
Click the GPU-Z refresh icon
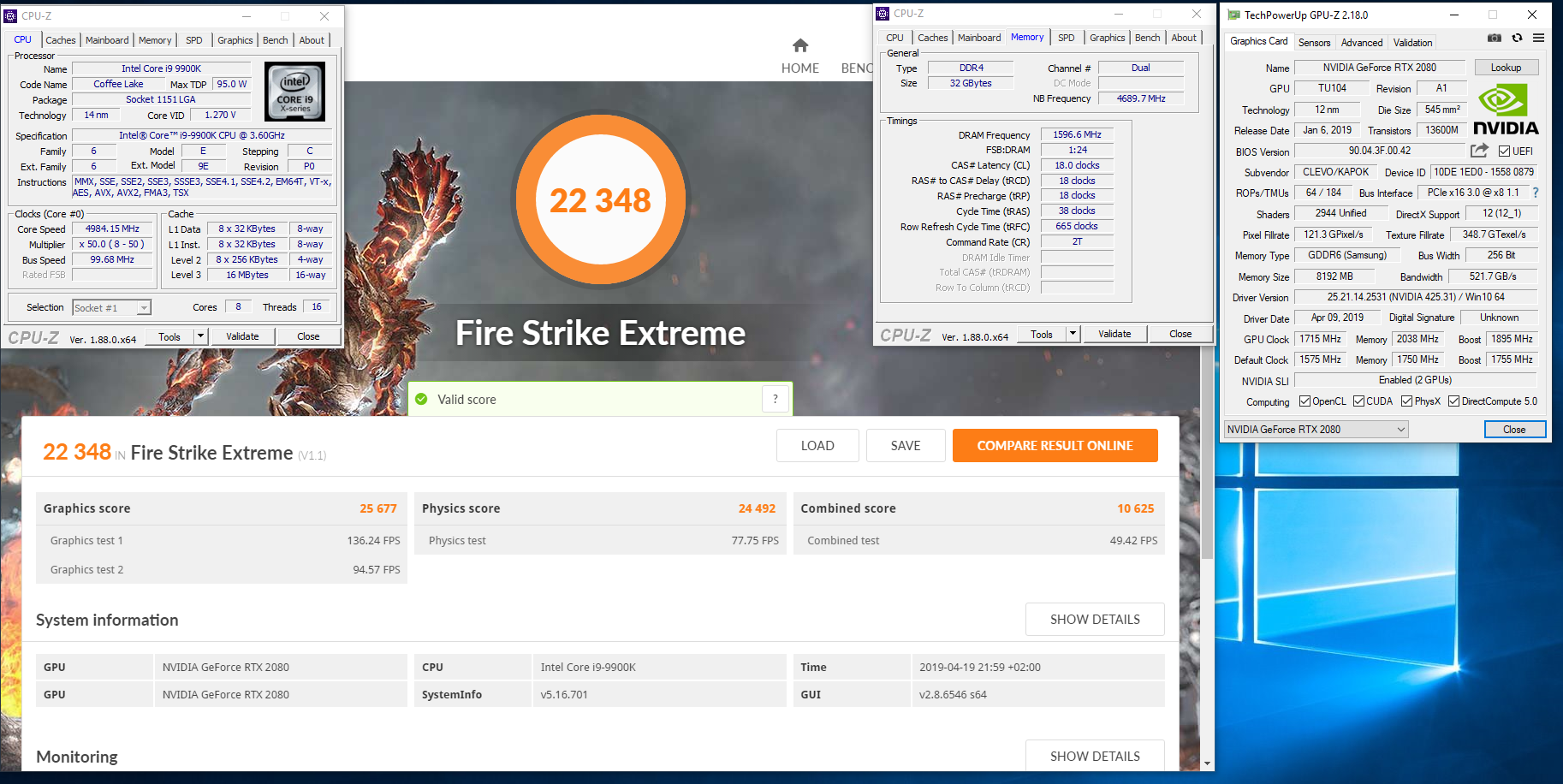tap(1517, 38)
